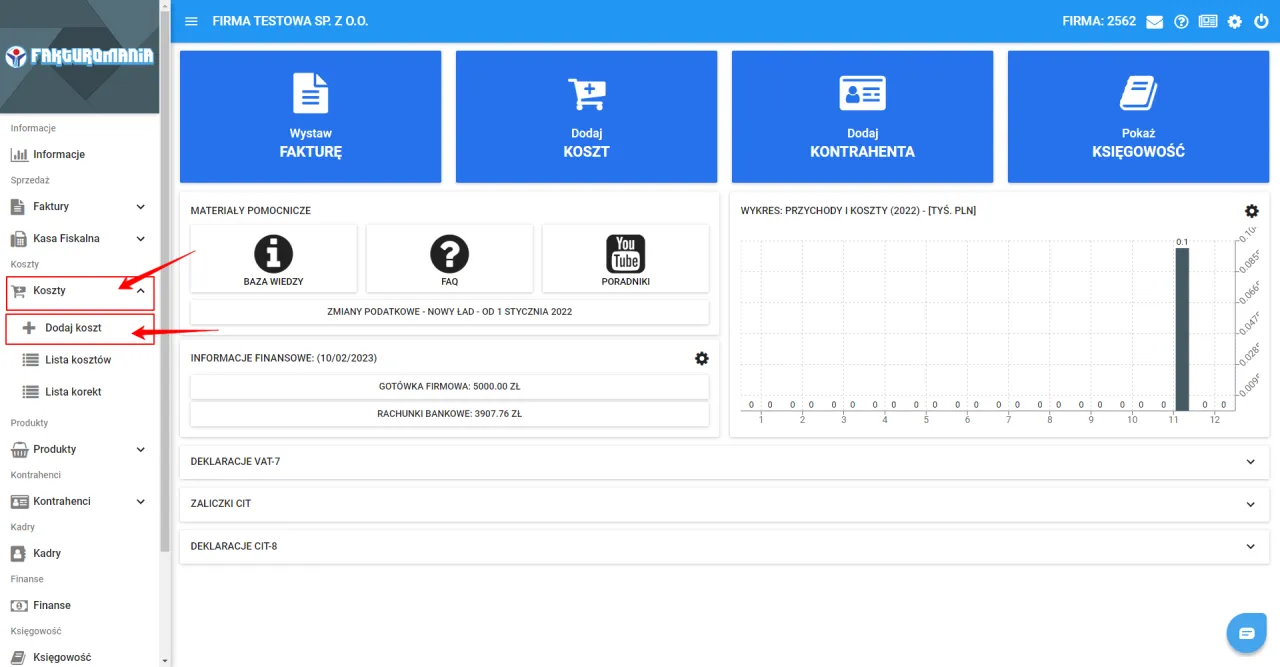
Task: Select Dodaj koszt in the sidebar
Action: 73,328
